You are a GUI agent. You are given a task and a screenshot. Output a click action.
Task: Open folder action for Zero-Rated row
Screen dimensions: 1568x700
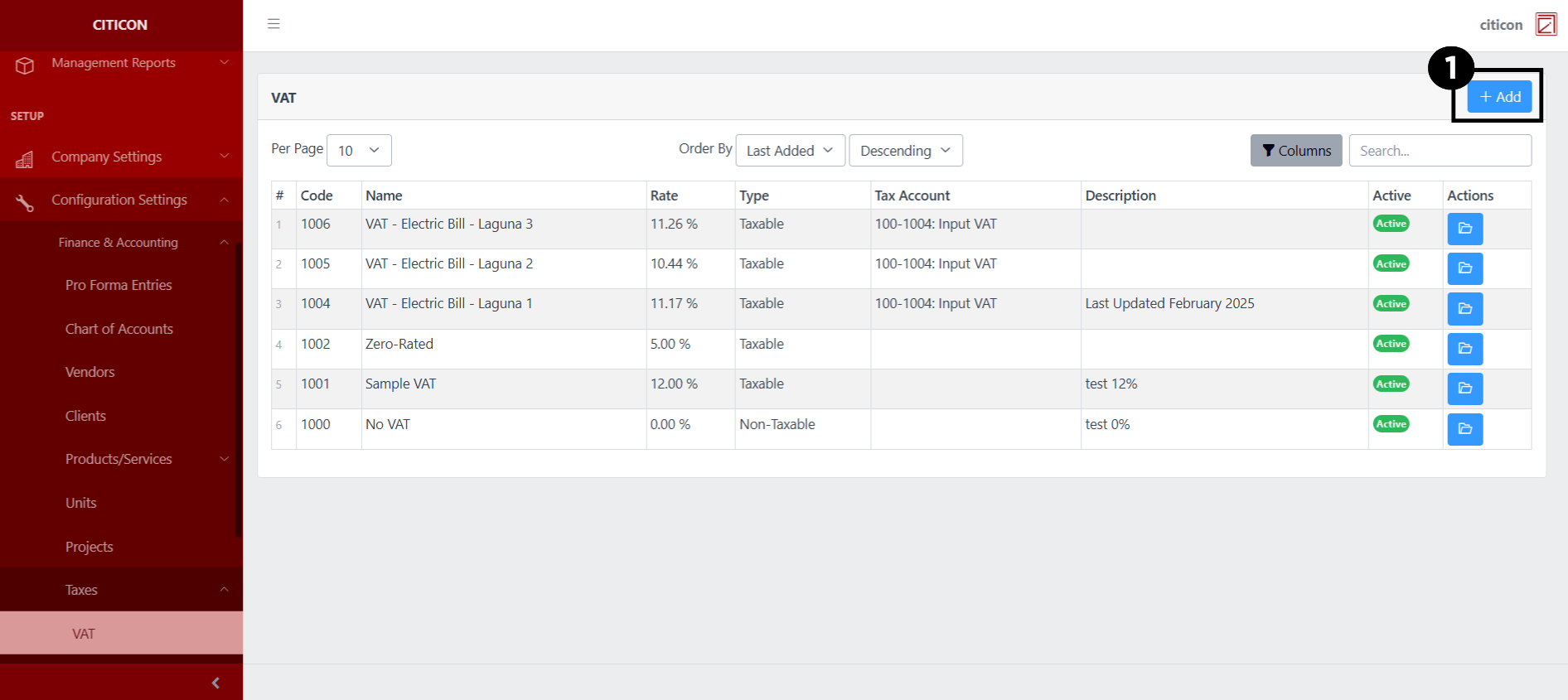click(1464, 349)
